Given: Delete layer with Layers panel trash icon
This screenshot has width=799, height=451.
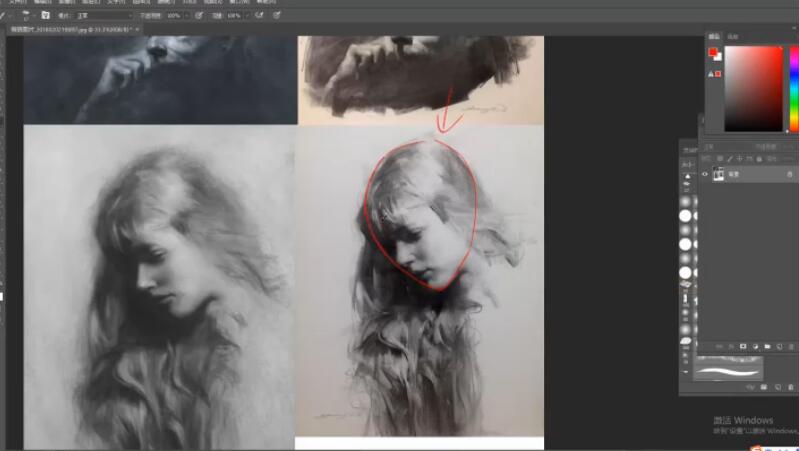Looking at the screenshot, I should [x=791, y=347].
